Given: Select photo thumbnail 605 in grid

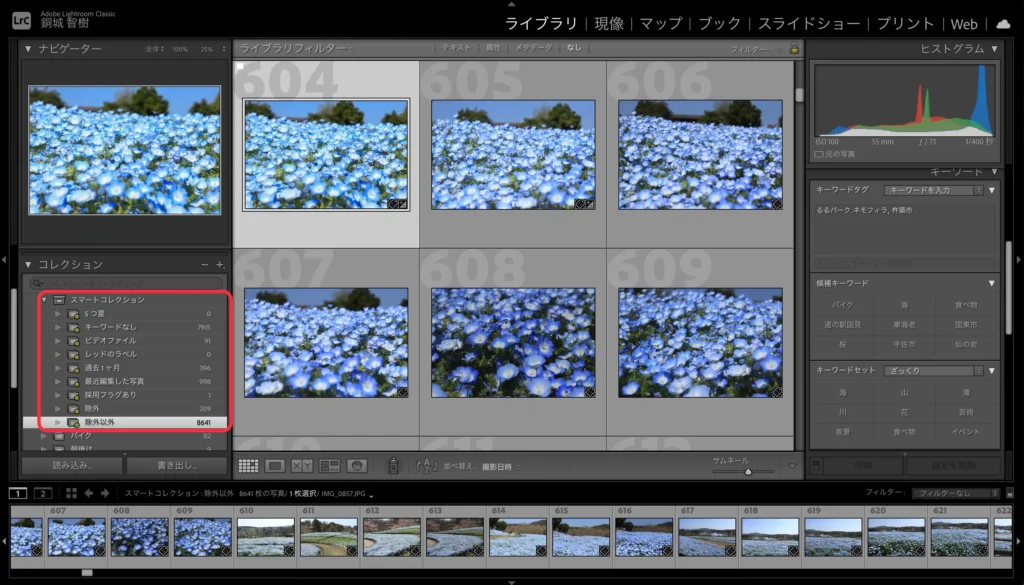Looking at the screenshot, I should (x=513, y=154).
